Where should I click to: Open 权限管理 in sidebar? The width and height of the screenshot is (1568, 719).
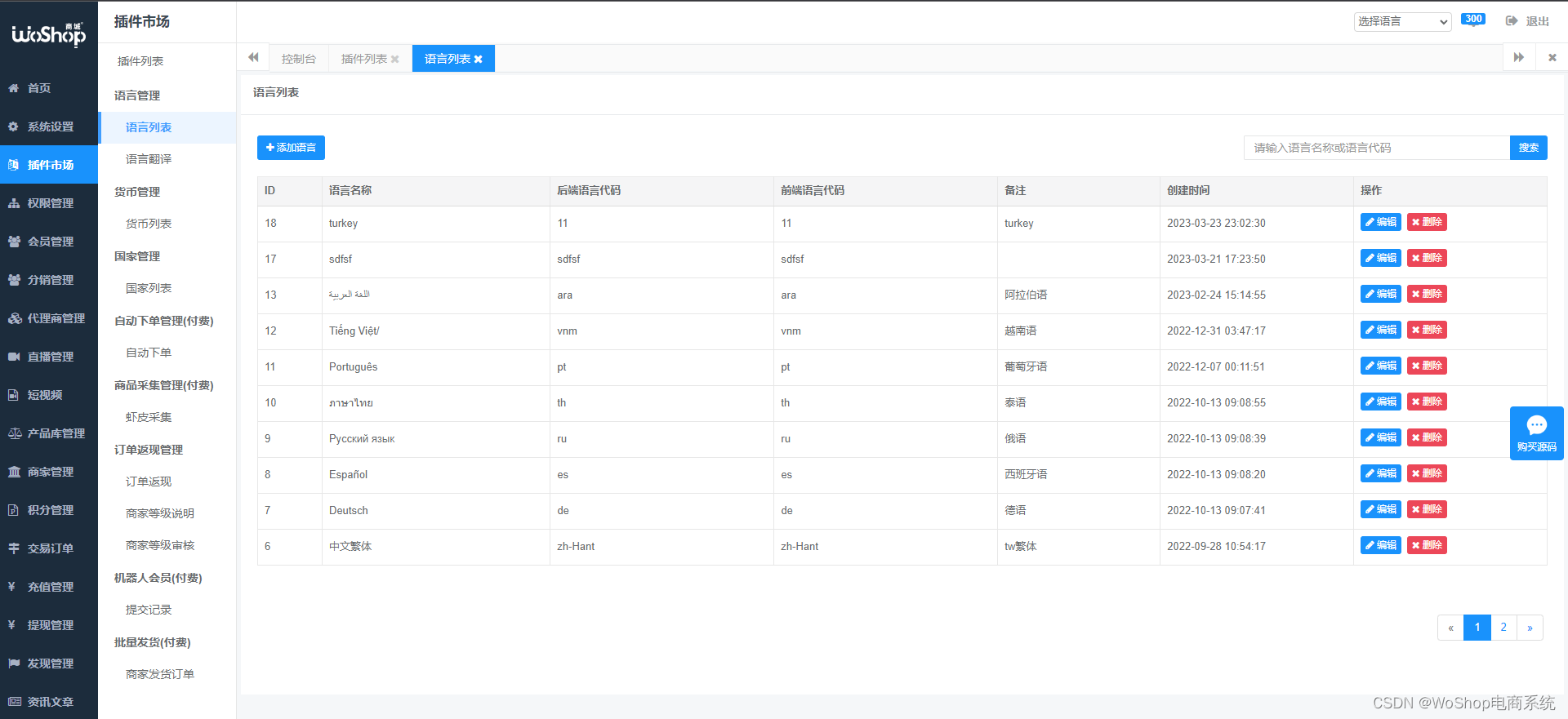point(49,203)
